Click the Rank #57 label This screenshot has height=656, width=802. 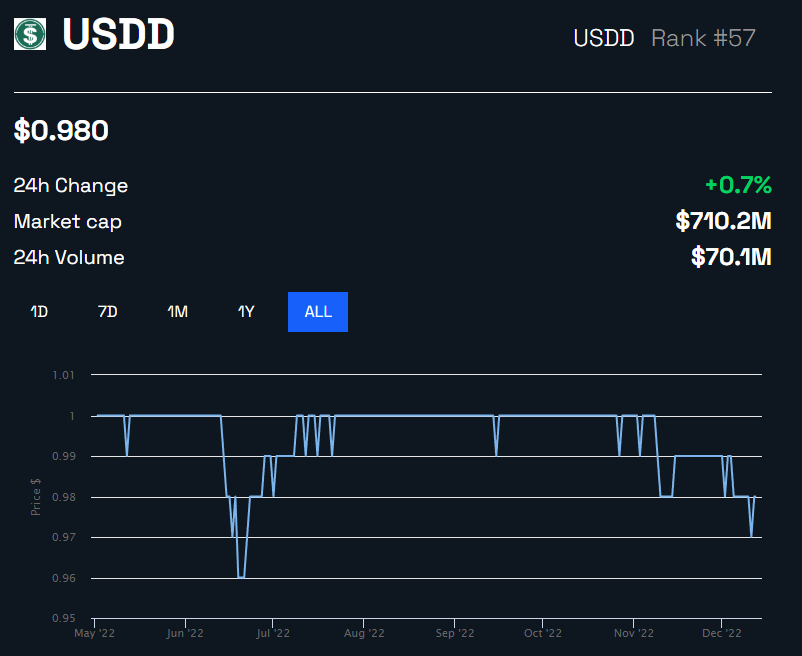pos(702,38)
